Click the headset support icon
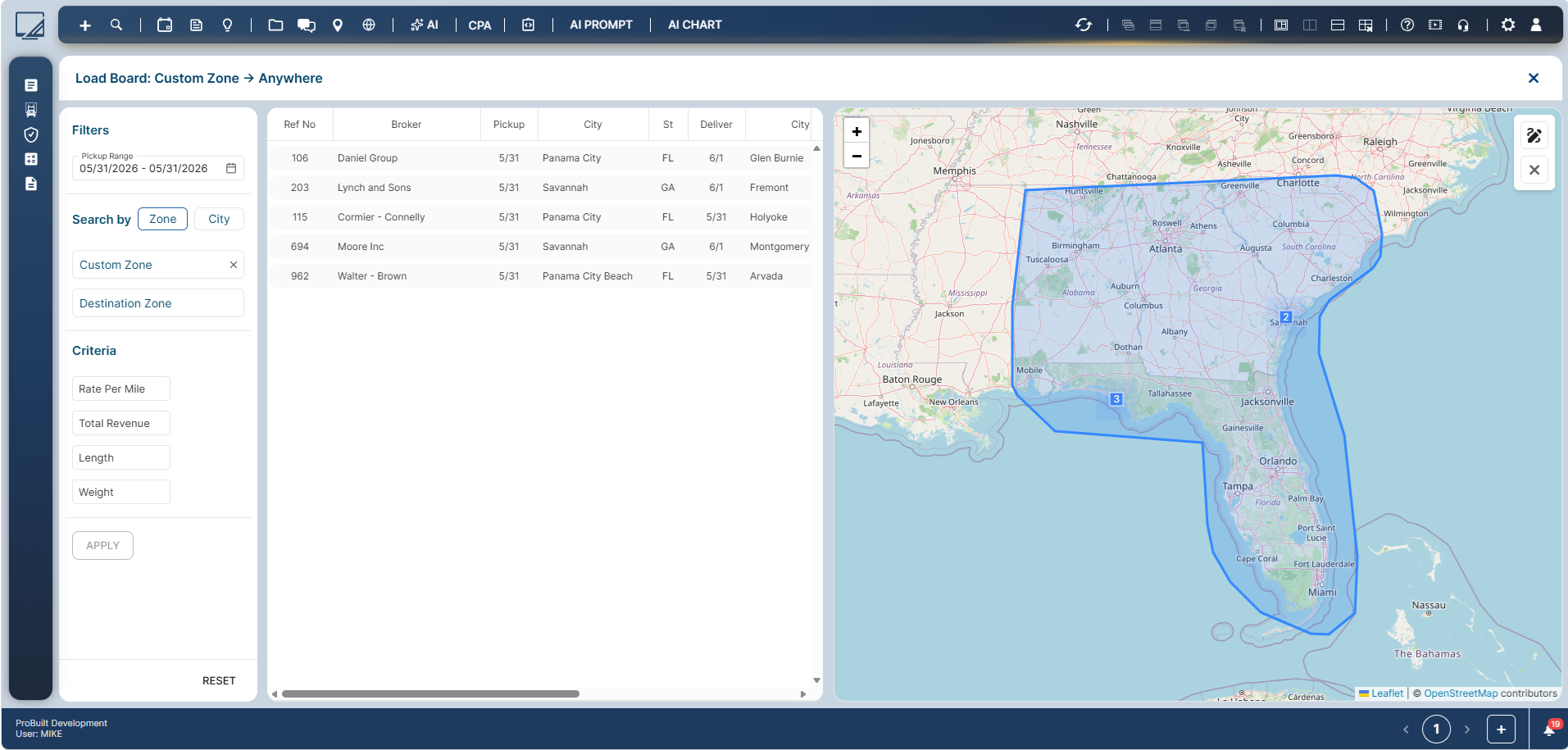This screenshot has height=750, width=1568. click(x=1463, y=25)
